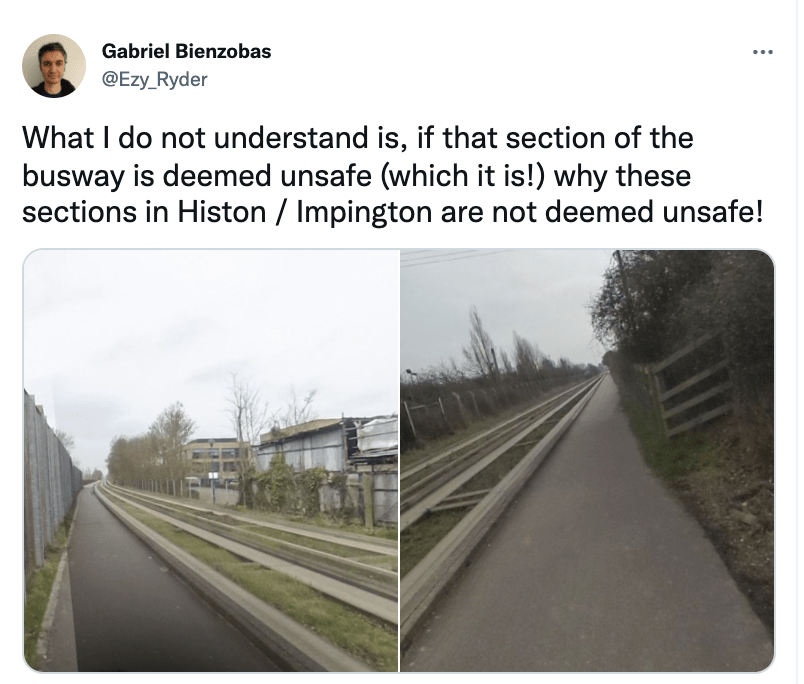Viewport: 804px width, 684px height.
Task: Open the left busway photo
Action: tap(211, 460)
